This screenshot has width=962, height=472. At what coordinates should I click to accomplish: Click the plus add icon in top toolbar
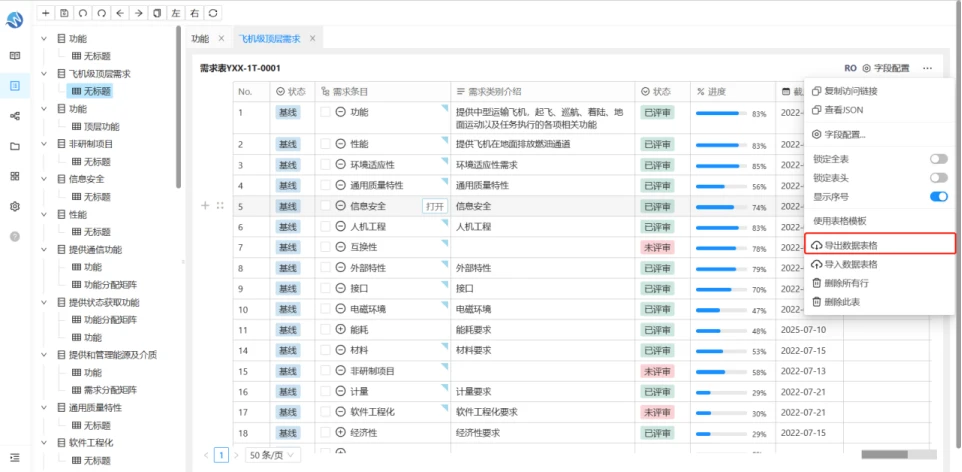point(45,12)
